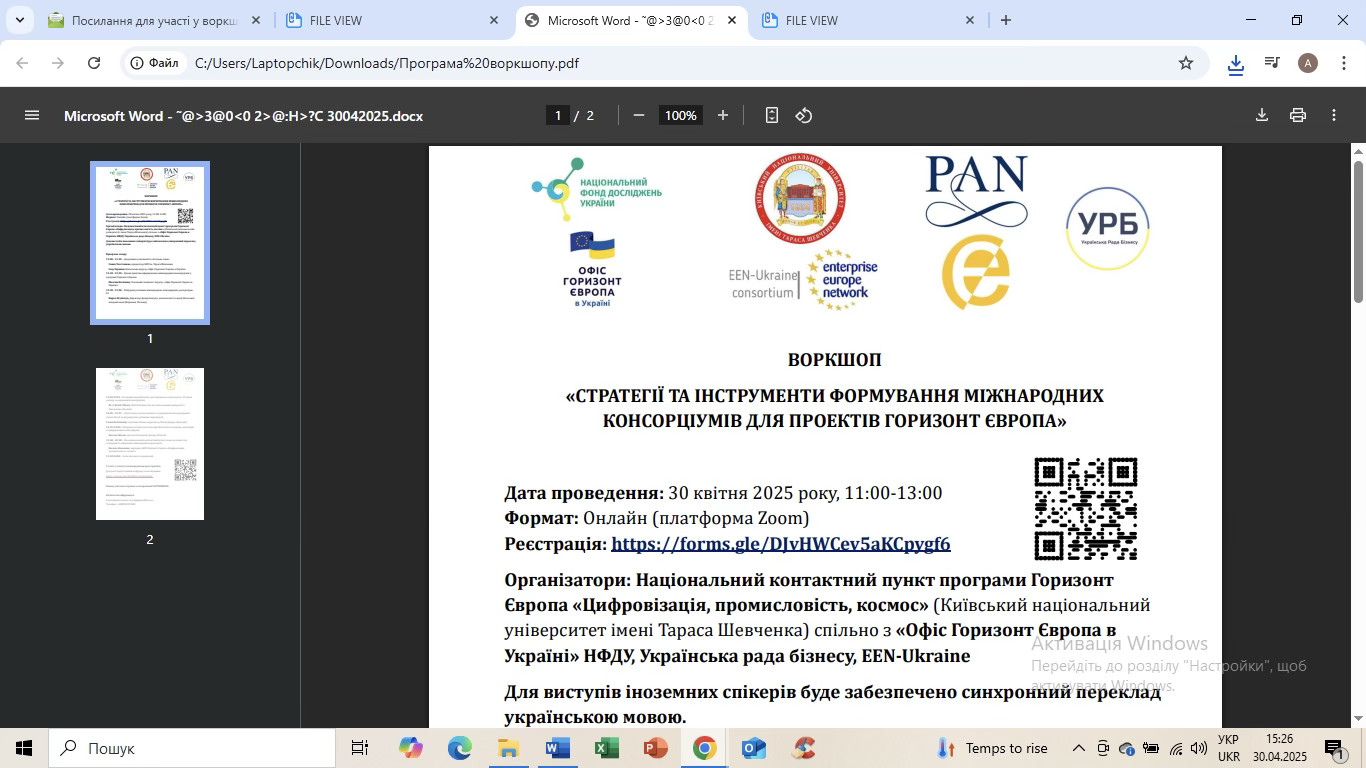The height and width of the screenshot is (768, 1366).
Task: Click the scroll down arrow of the PDF
Action: [1358, 719]
